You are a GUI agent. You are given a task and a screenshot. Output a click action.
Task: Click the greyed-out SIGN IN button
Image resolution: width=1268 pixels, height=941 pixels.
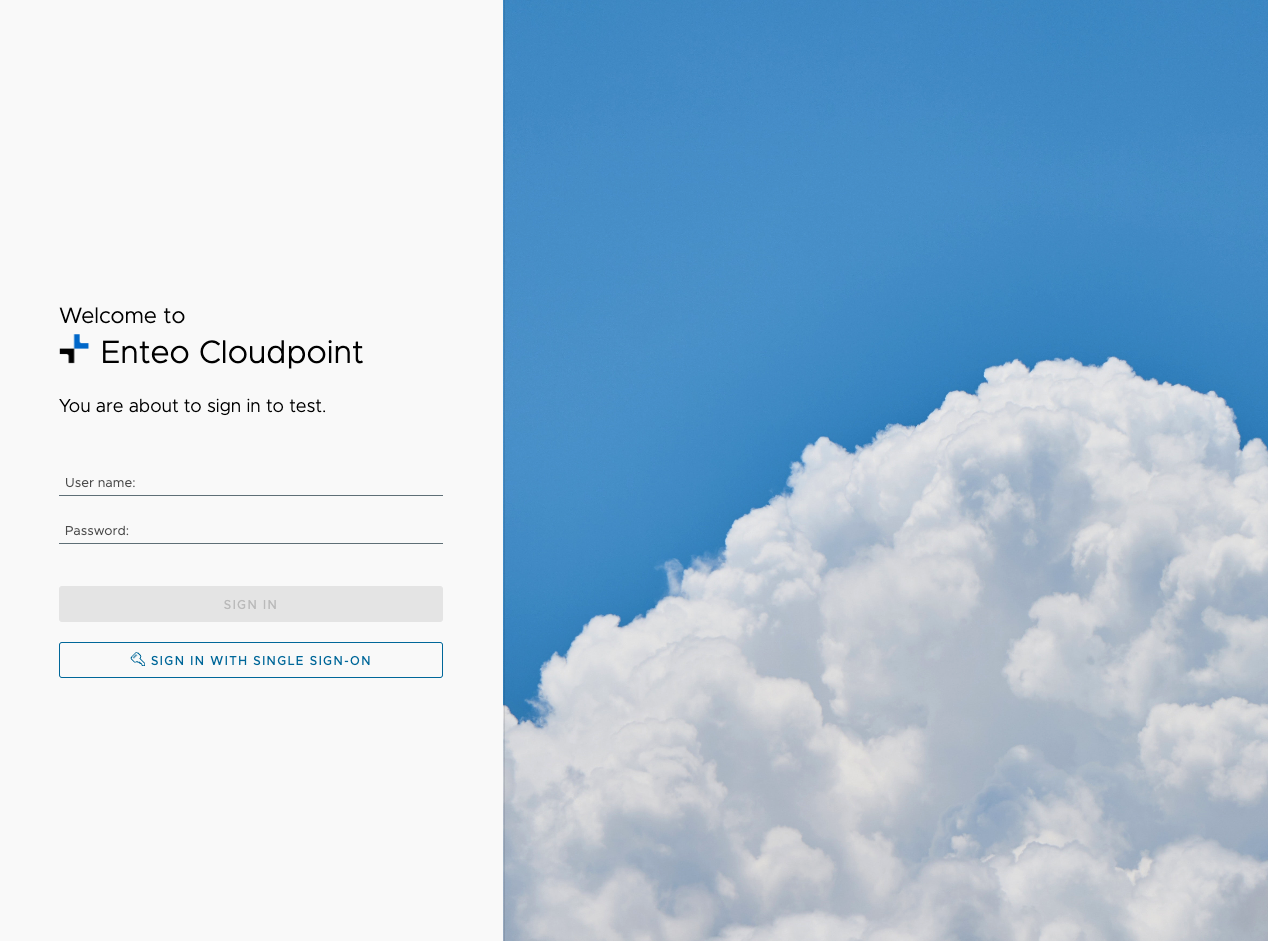(x=251, y=604)
